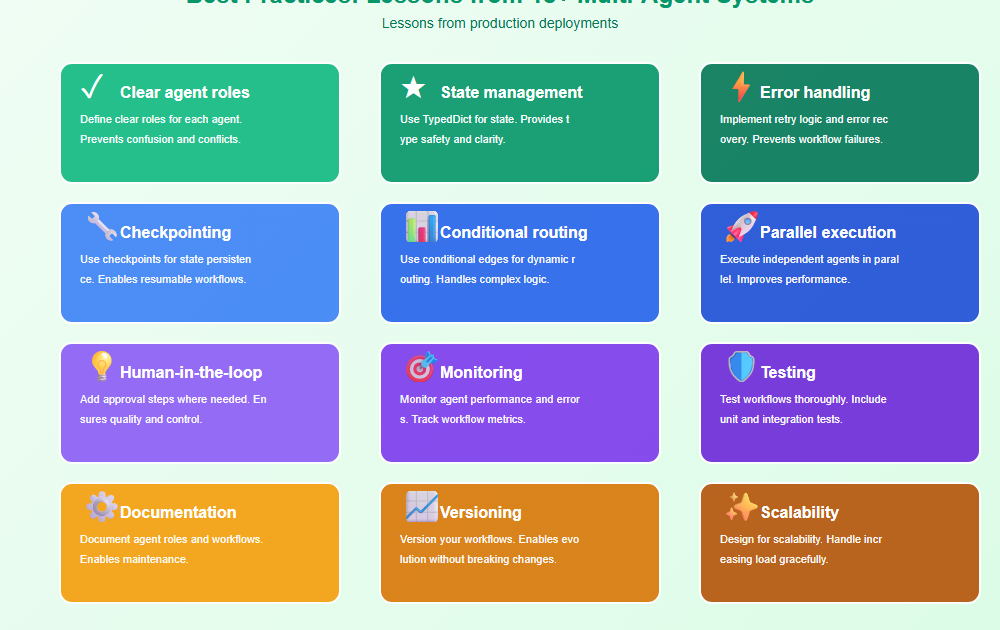Select the sparkles icon next to Scalability
The height and width of the screenshot is (630, 1000).
(x=741, y=507)
